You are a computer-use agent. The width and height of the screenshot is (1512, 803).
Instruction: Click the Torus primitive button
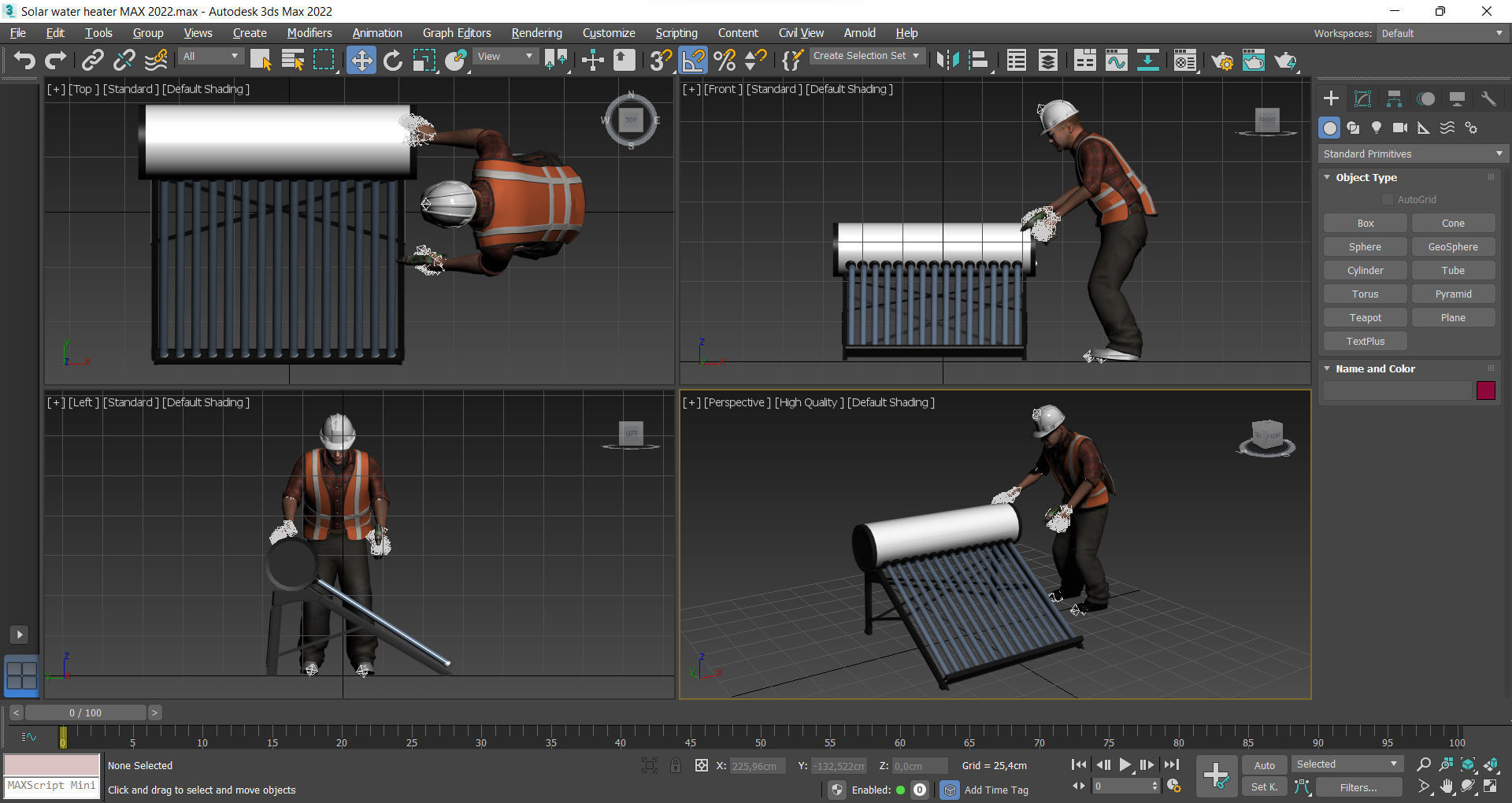tap(1366, 294)
